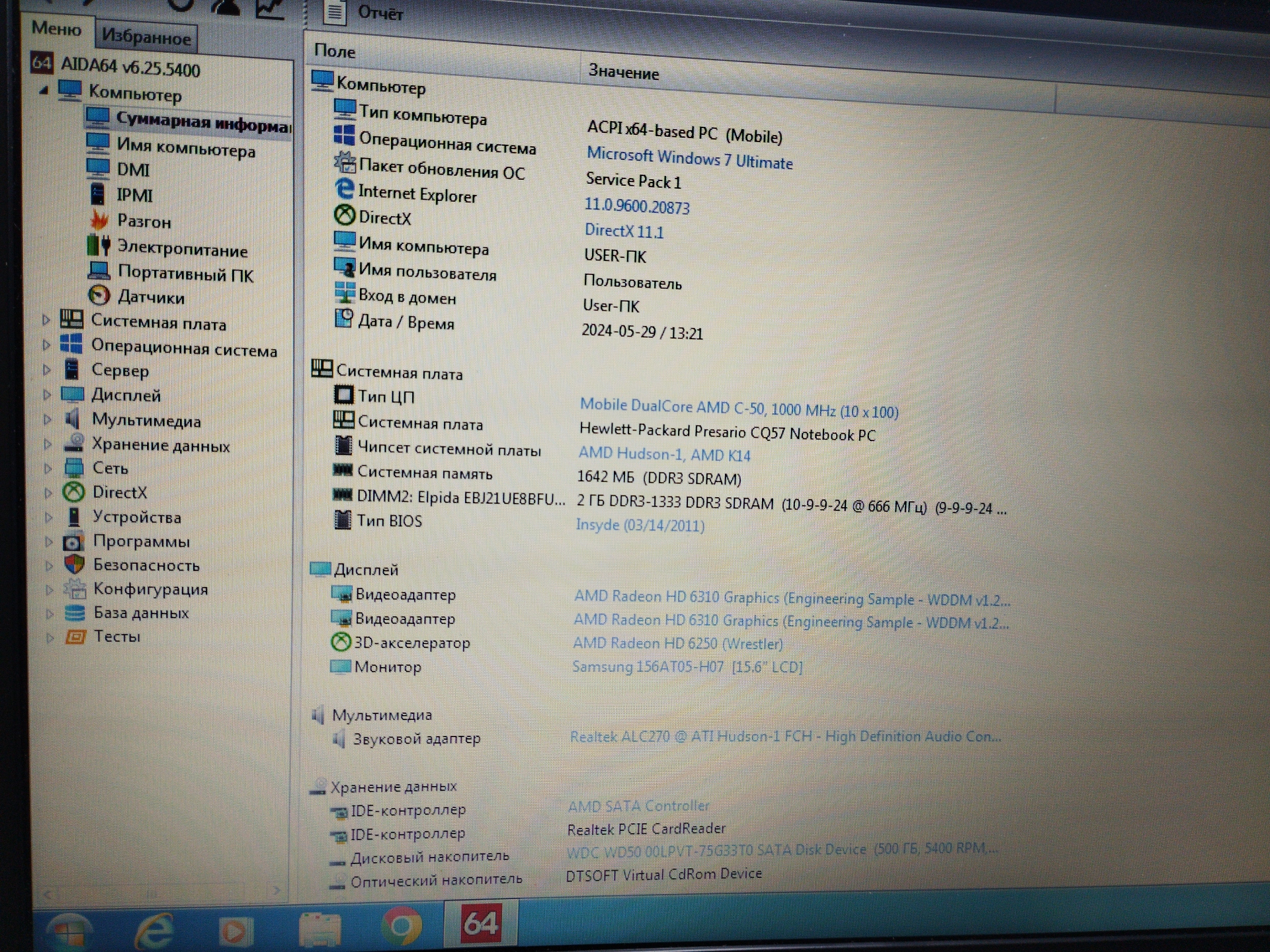Click the Программы tree icon

tap(73, 541)
